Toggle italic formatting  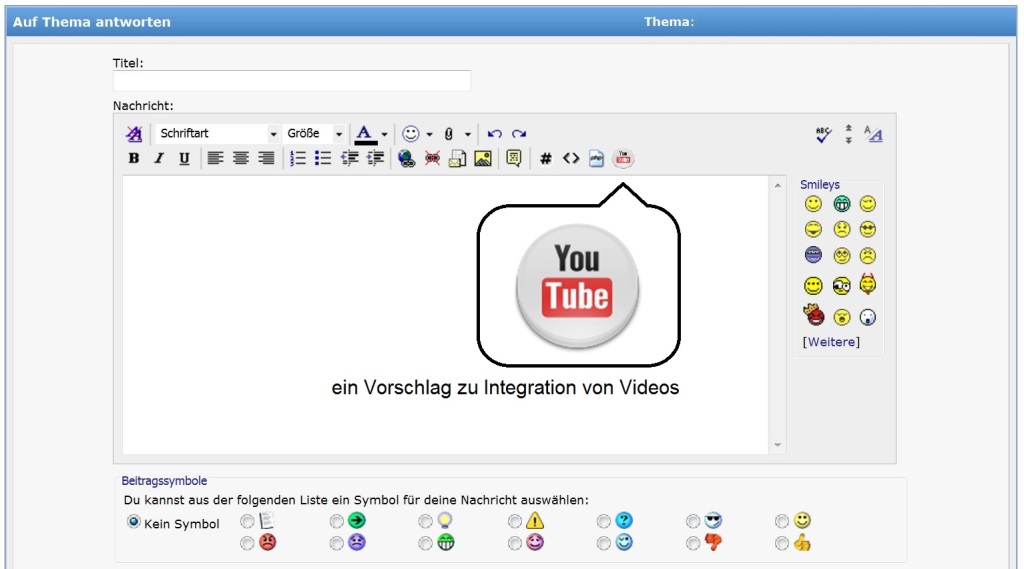[x=159, y=158]
